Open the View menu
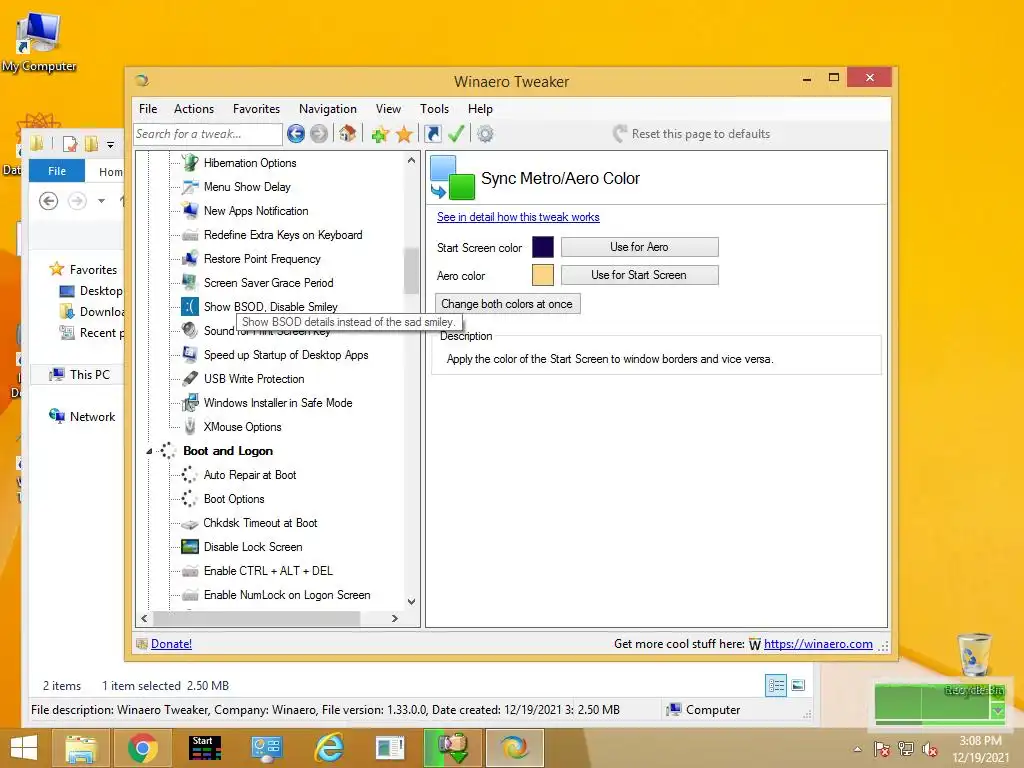 pos(388,108)
